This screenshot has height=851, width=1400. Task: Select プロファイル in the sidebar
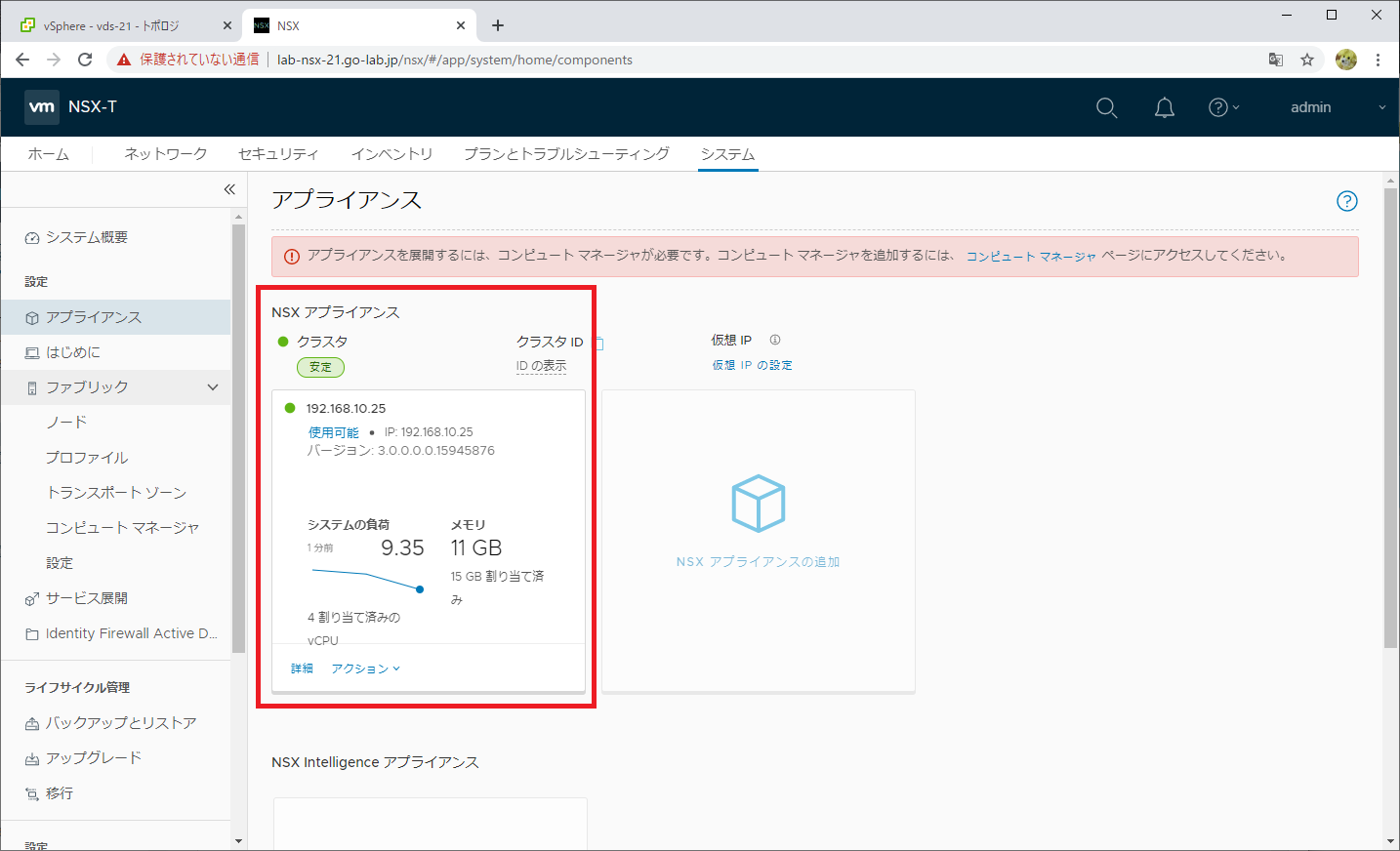point(87,458)
